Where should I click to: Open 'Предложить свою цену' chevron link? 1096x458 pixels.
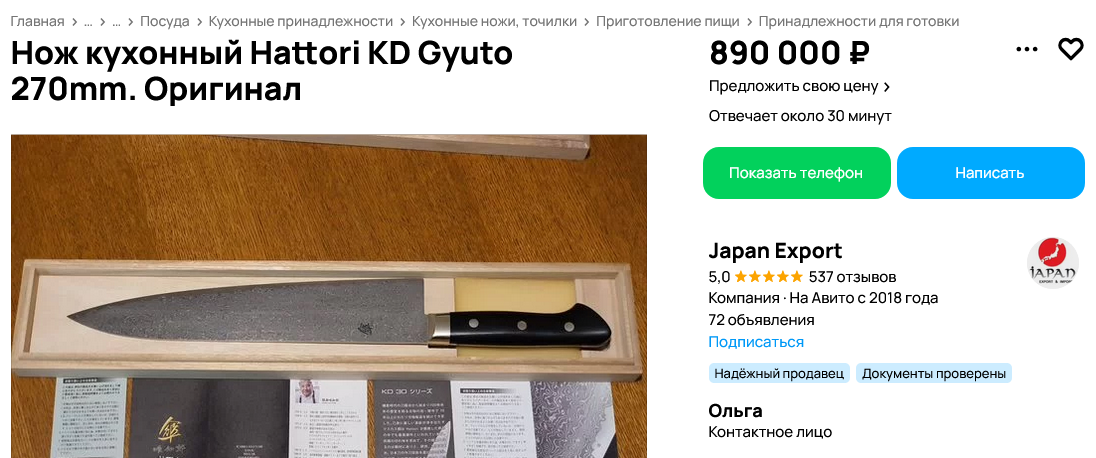pyautogui.click(x=799, y=87)
